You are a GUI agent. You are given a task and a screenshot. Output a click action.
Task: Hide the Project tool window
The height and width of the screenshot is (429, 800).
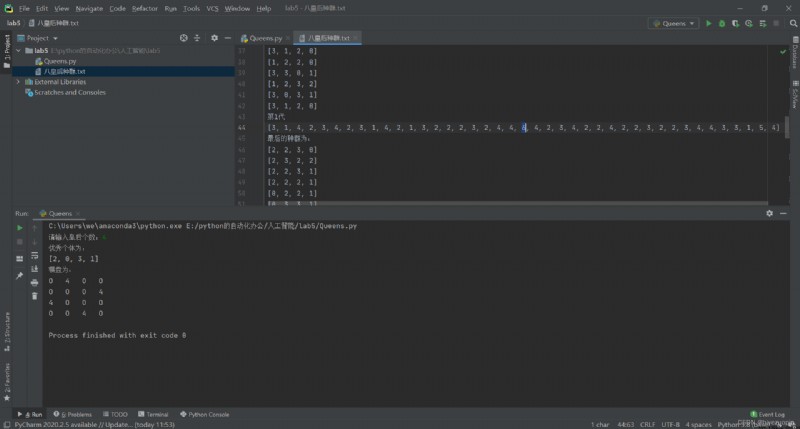click(x=228, y=38)
